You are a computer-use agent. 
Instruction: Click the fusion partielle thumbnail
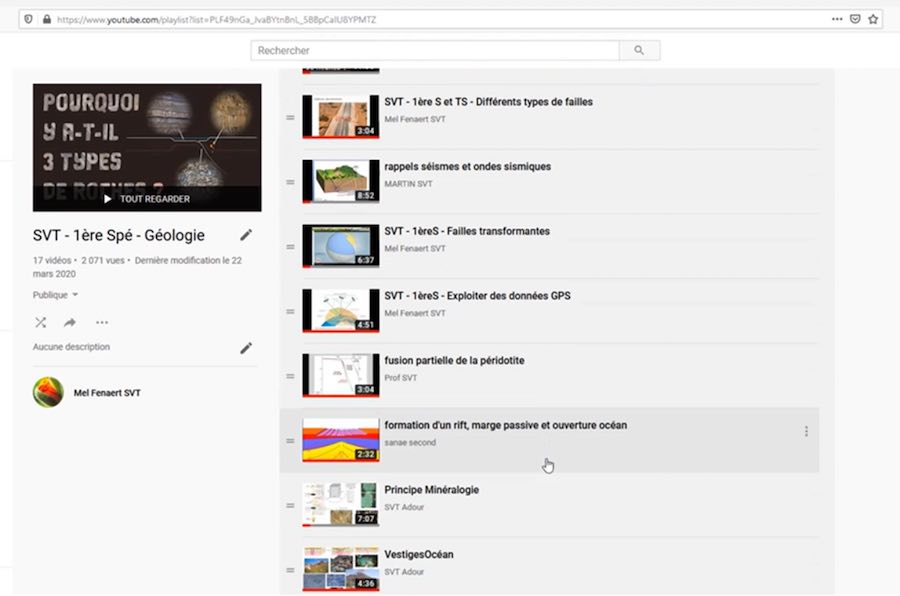point(341,376)
